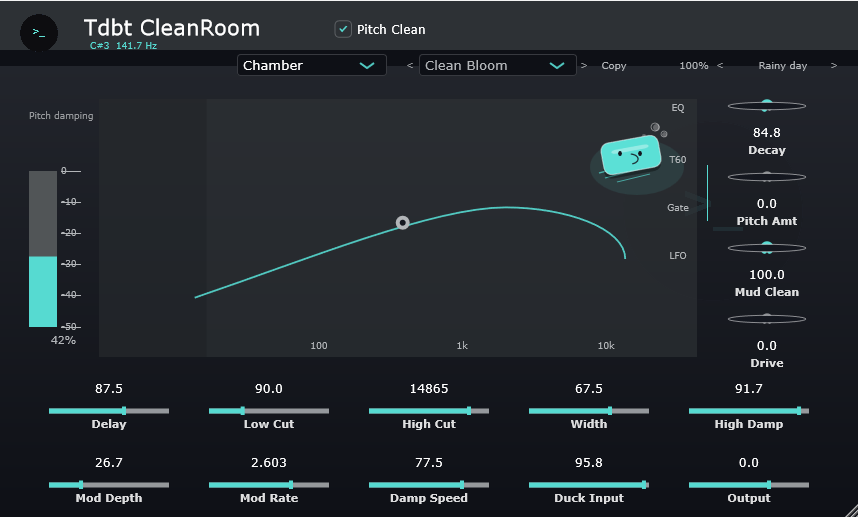The width and height of the screenshot is (858, 517).
Task: Click the Delay slider
Action: coord(109,411)
